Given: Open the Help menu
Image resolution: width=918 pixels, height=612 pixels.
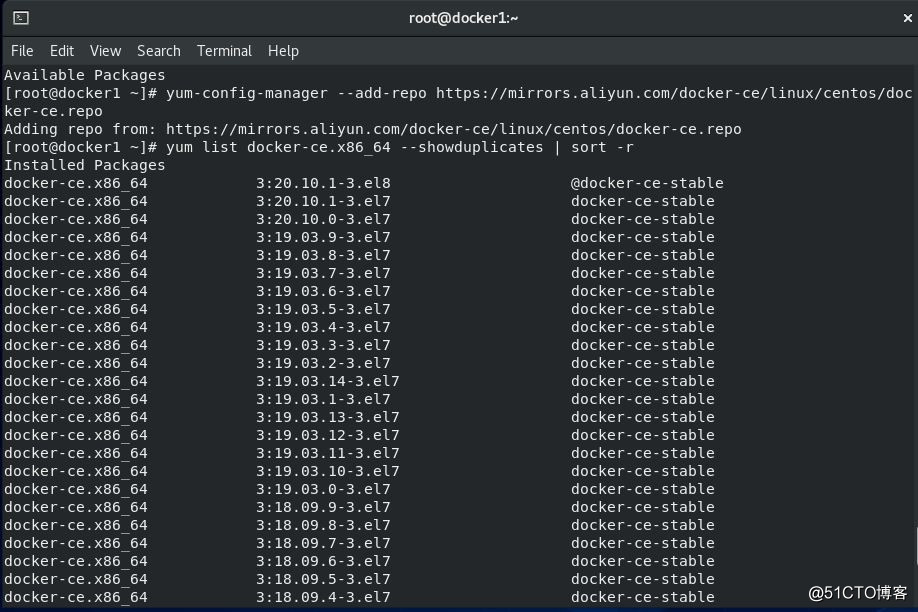Looking at the screenshot, I should click(283, 51).
